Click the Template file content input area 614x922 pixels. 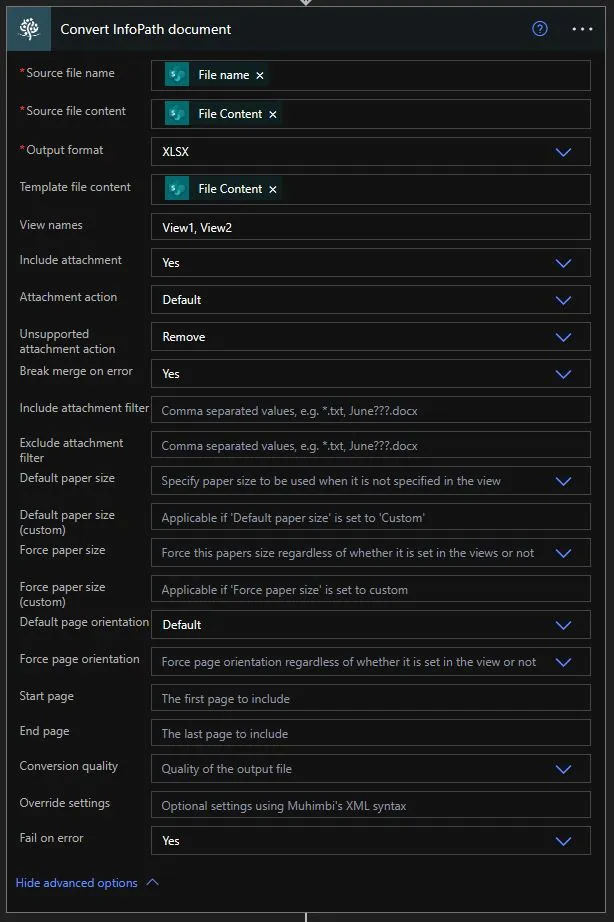371,189
